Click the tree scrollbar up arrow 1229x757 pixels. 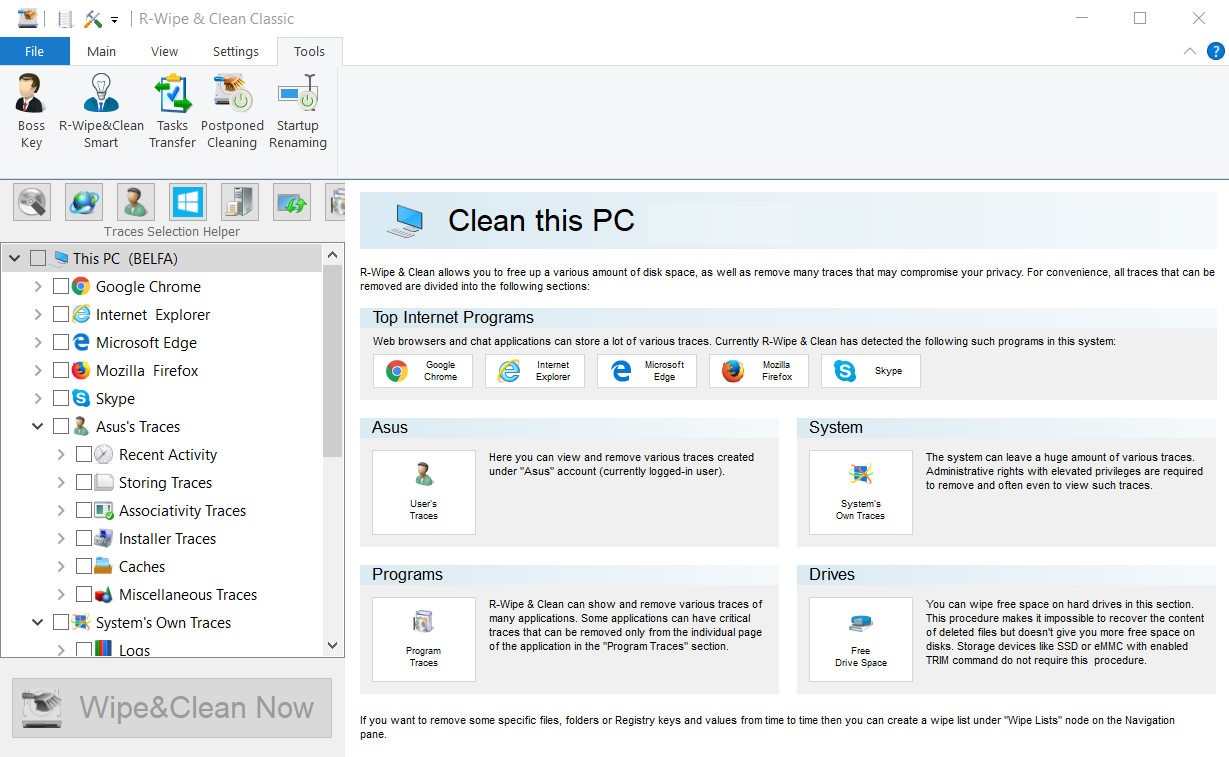click(333, 256)
